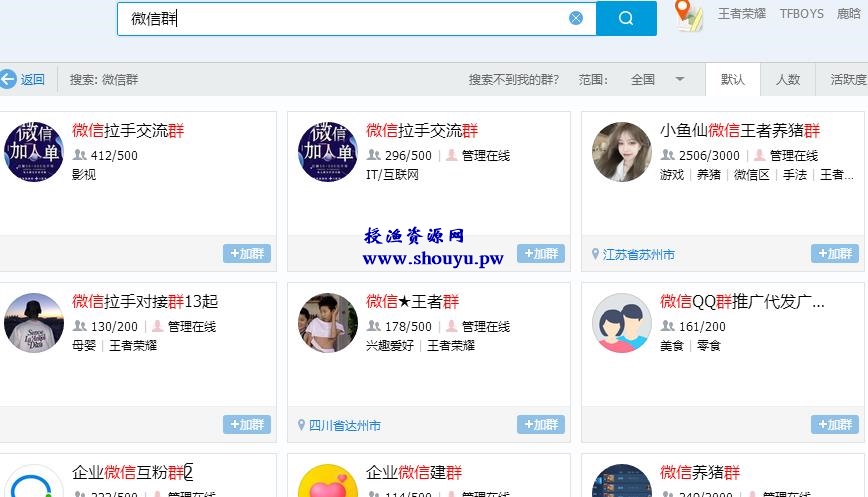Click the 微信区 tag
Screen dimensions: 868x497
(751, 174)
